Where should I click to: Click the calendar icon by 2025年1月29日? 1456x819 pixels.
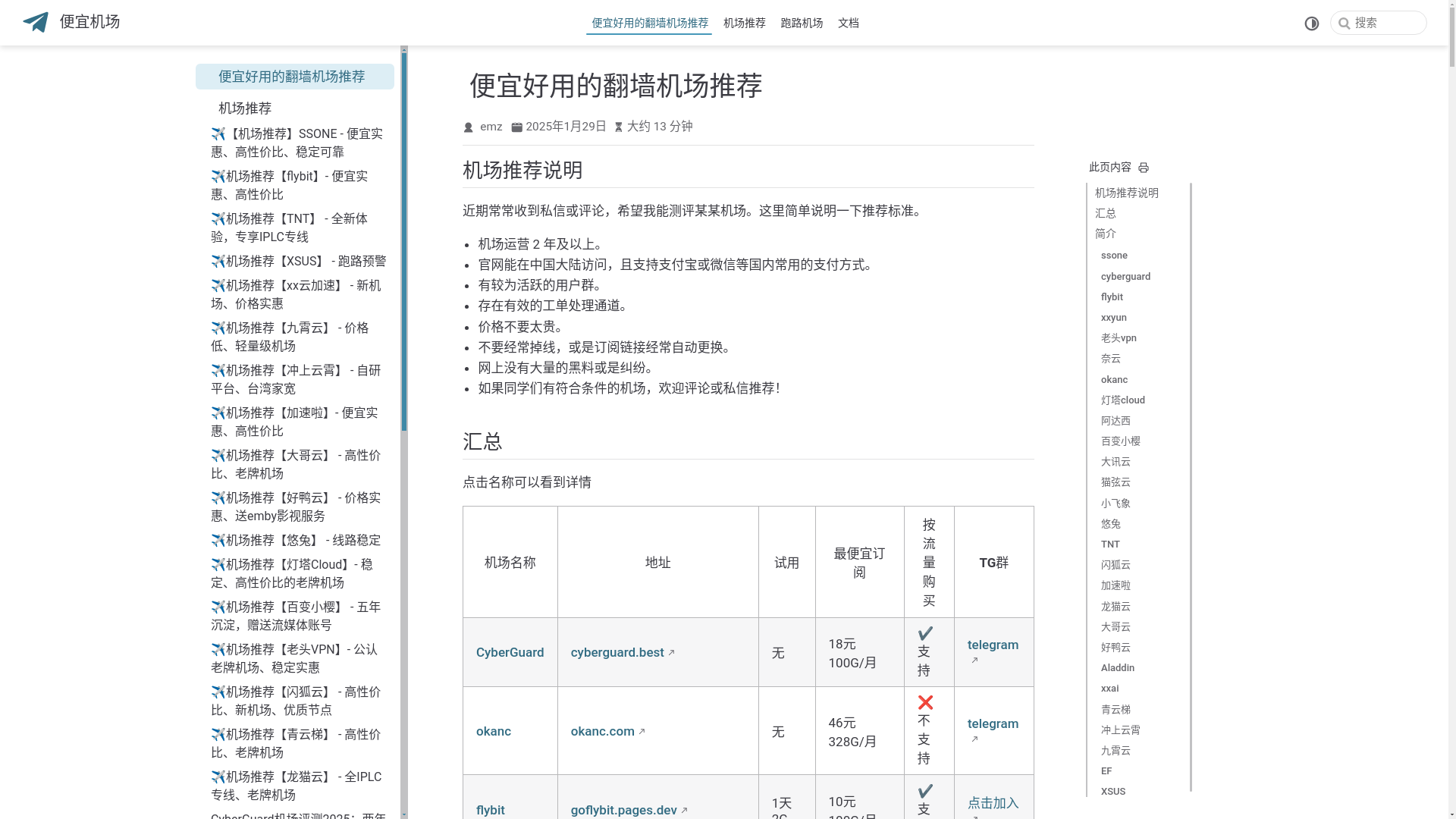(517, 127)
